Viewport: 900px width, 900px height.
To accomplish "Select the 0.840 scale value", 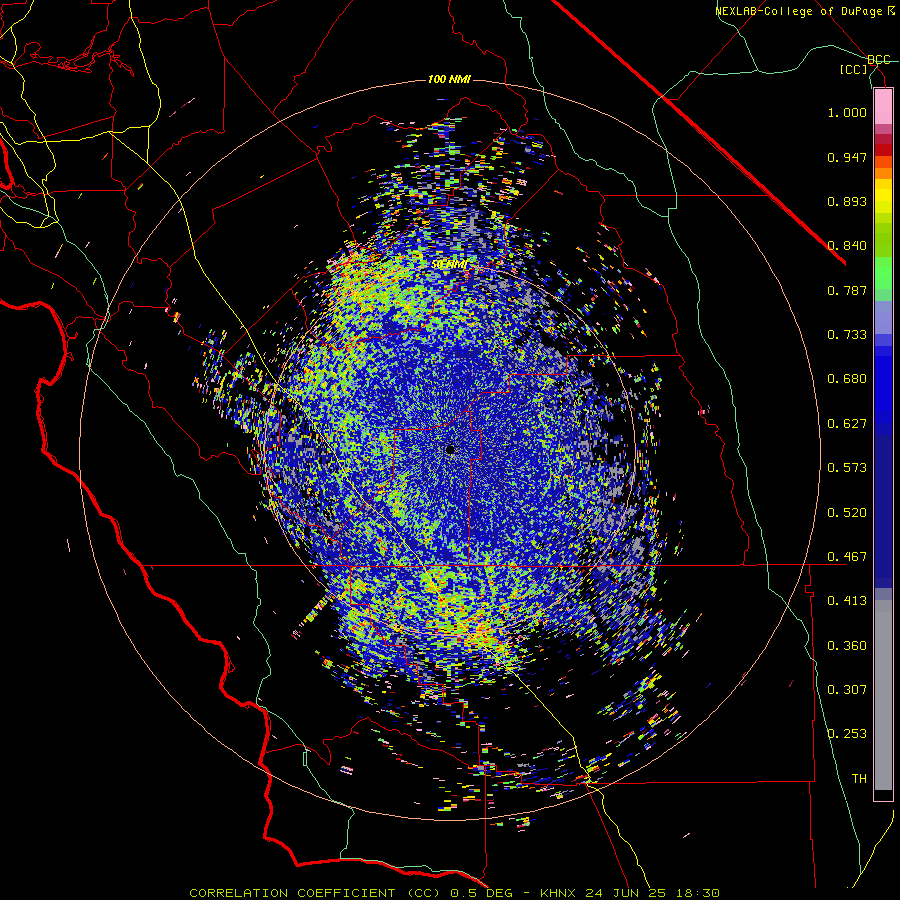I will point(847,246).
